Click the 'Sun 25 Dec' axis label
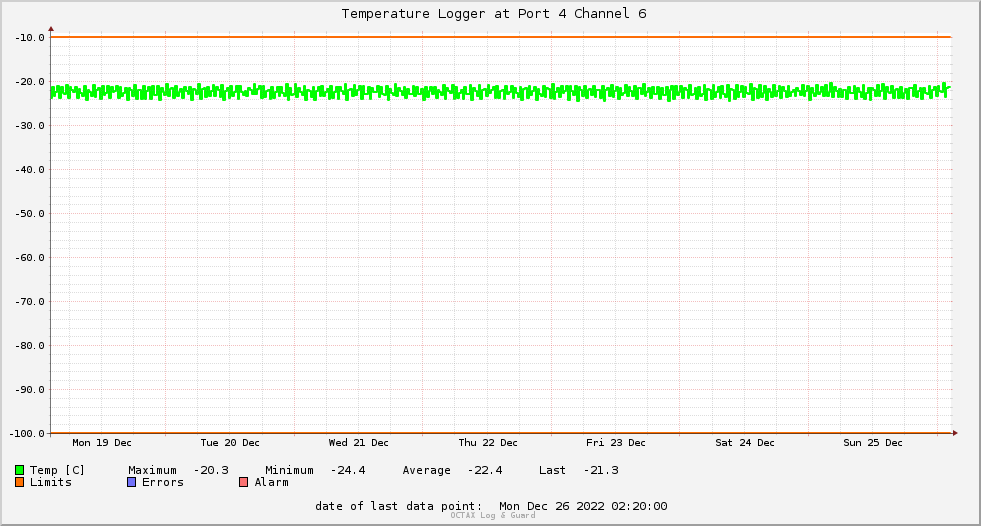981x526 pixels. 873,443
